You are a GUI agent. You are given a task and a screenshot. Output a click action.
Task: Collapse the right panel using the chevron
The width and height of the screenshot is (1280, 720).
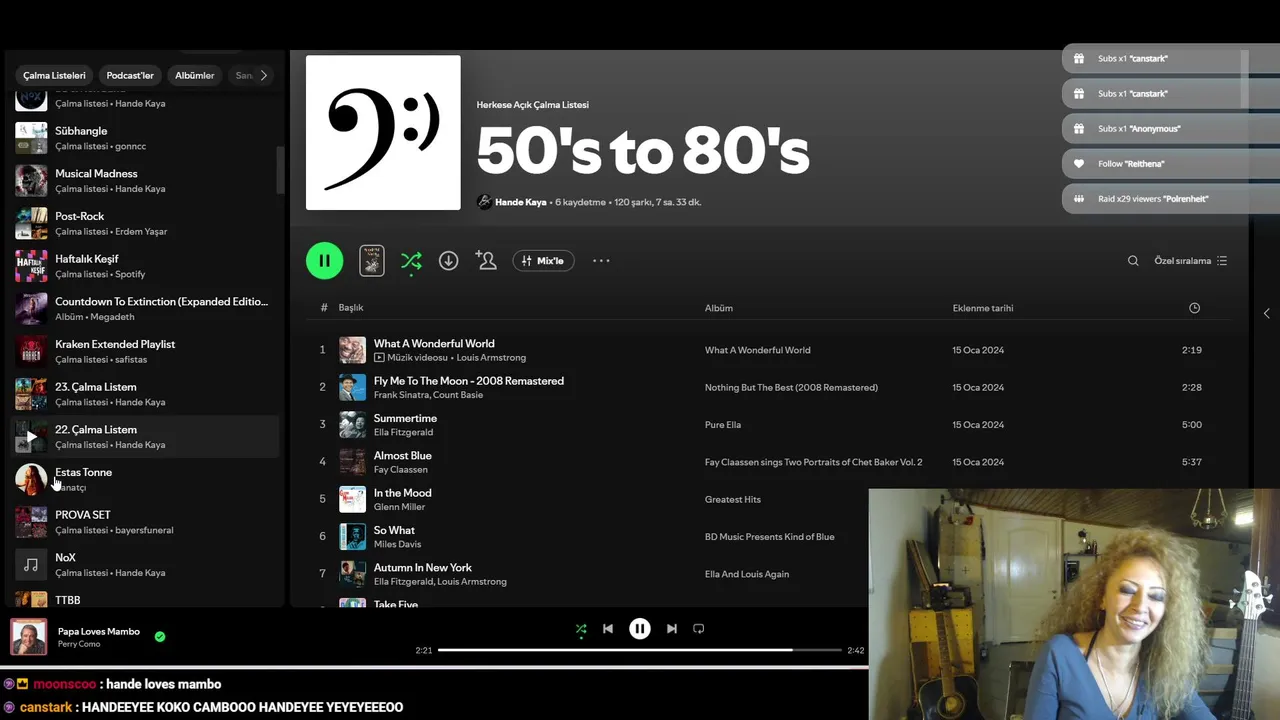pos(1267,313)
